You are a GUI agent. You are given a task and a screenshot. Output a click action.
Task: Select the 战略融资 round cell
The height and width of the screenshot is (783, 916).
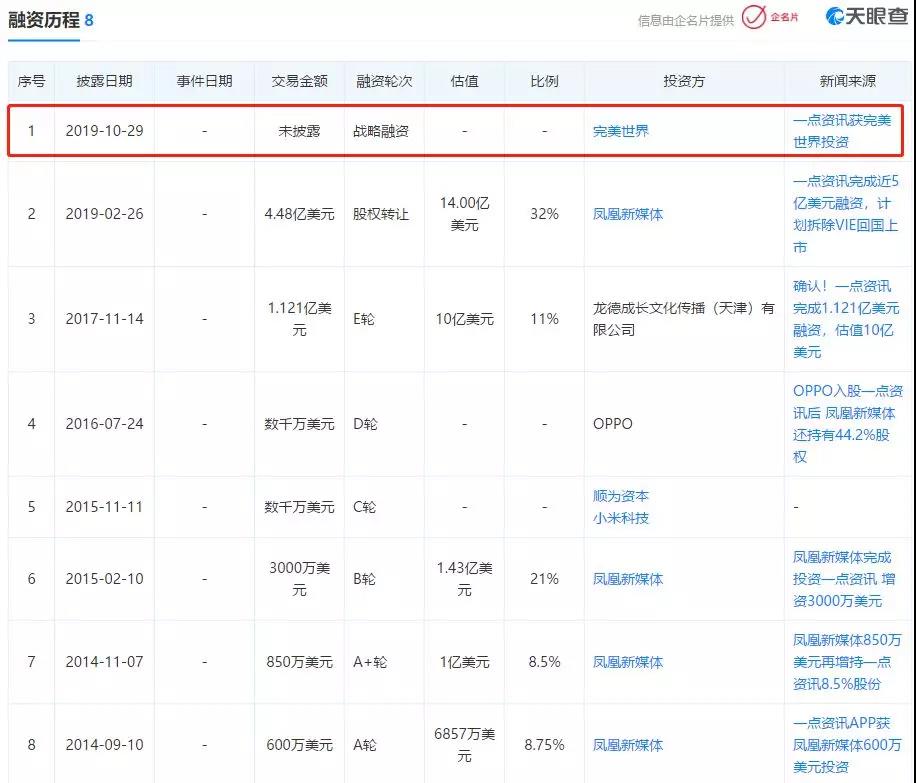[381, 131]
